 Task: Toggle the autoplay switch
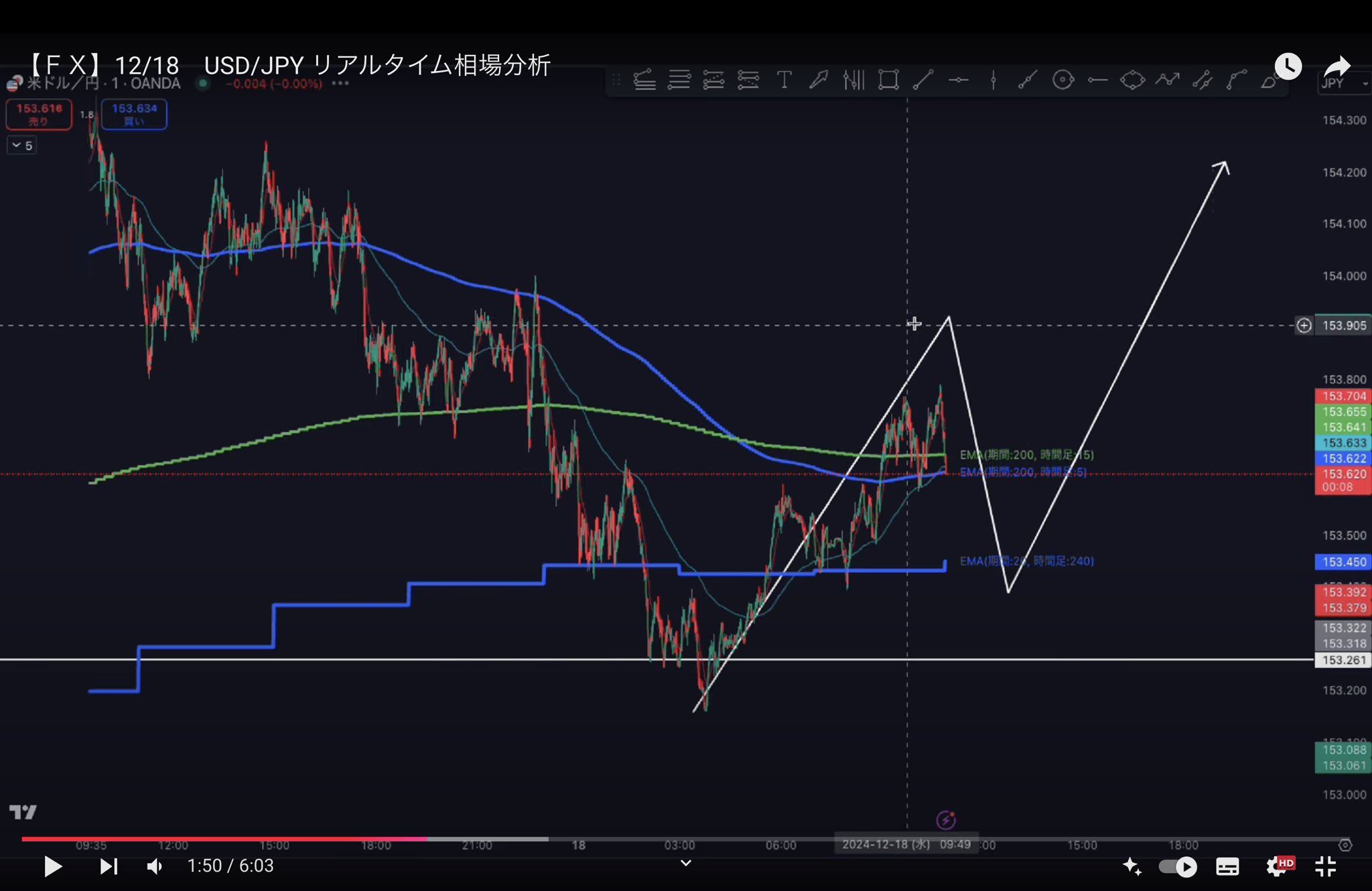[1178, 867]
